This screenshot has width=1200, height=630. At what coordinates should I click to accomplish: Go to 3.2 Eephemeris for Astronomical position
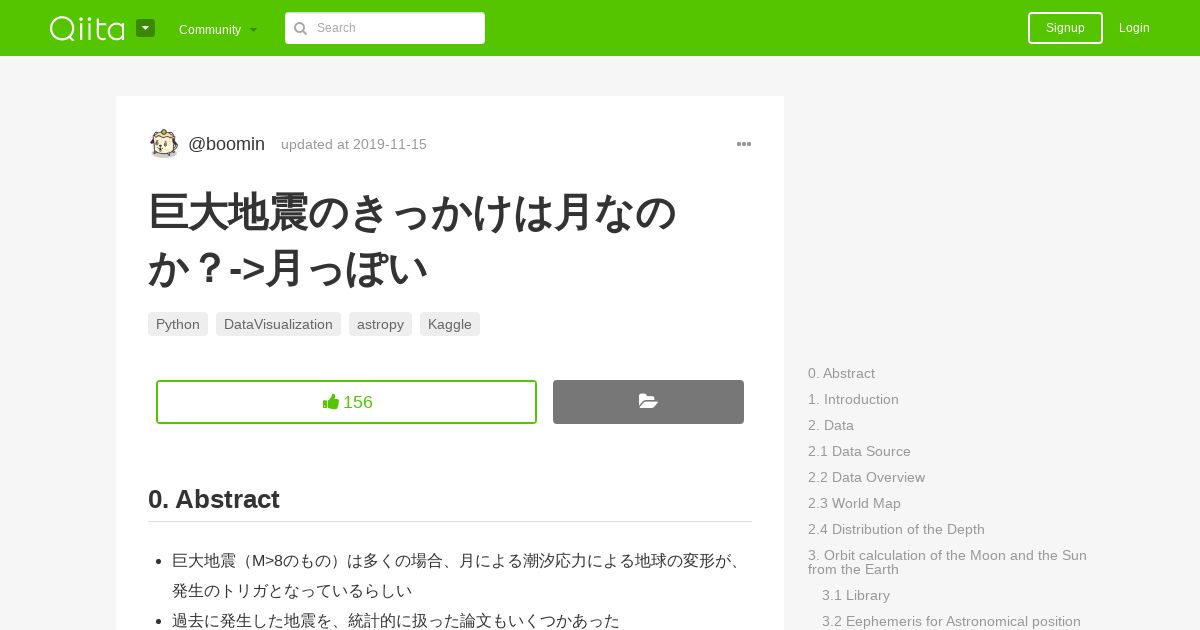951,621
